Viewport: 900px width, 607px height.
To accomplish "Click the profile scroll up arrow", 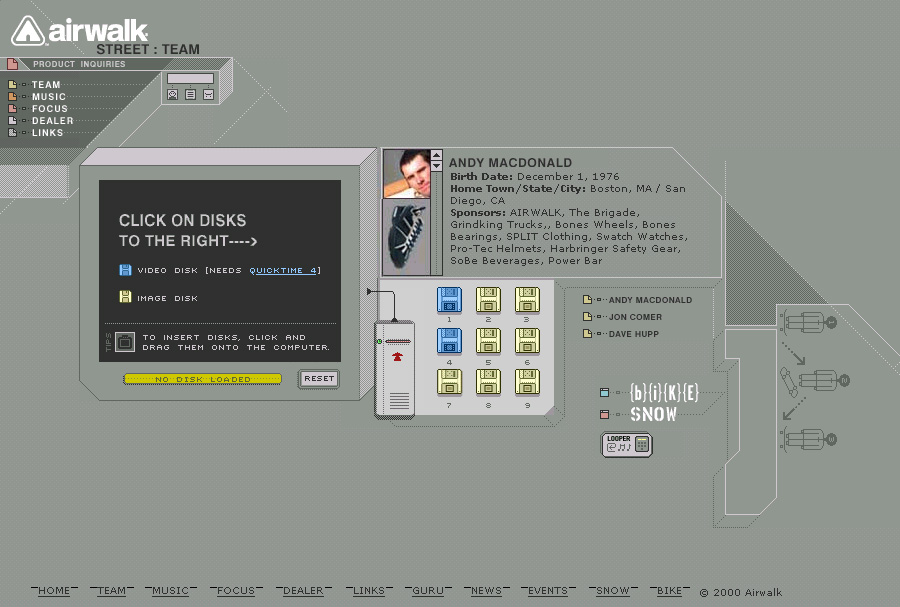I will click(x=436, y=155).
